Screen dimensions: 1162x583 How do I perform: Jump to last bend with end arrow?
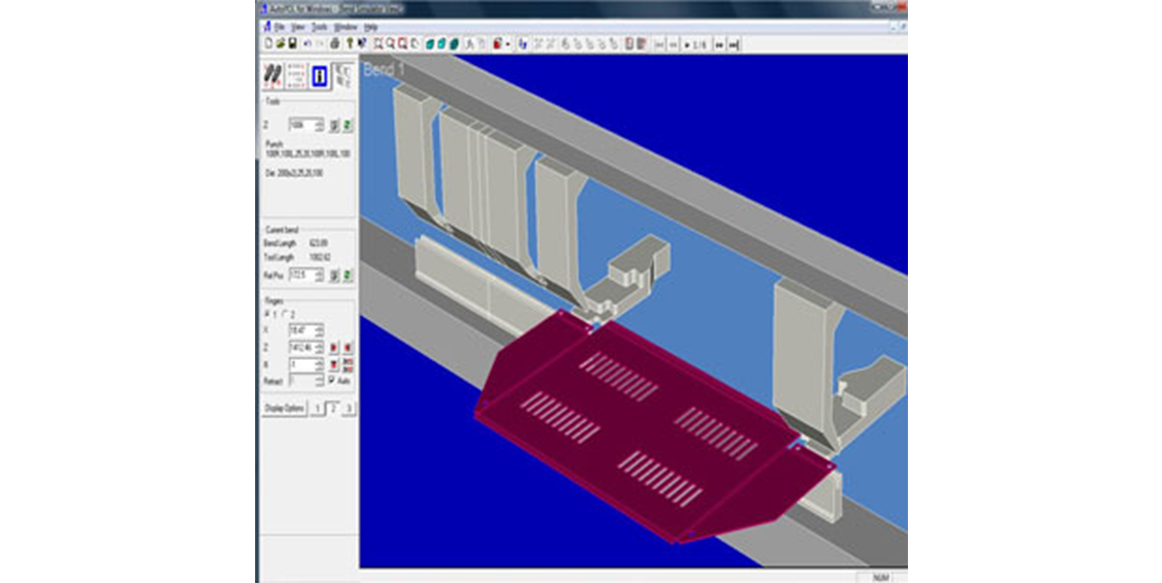[734, 44]
